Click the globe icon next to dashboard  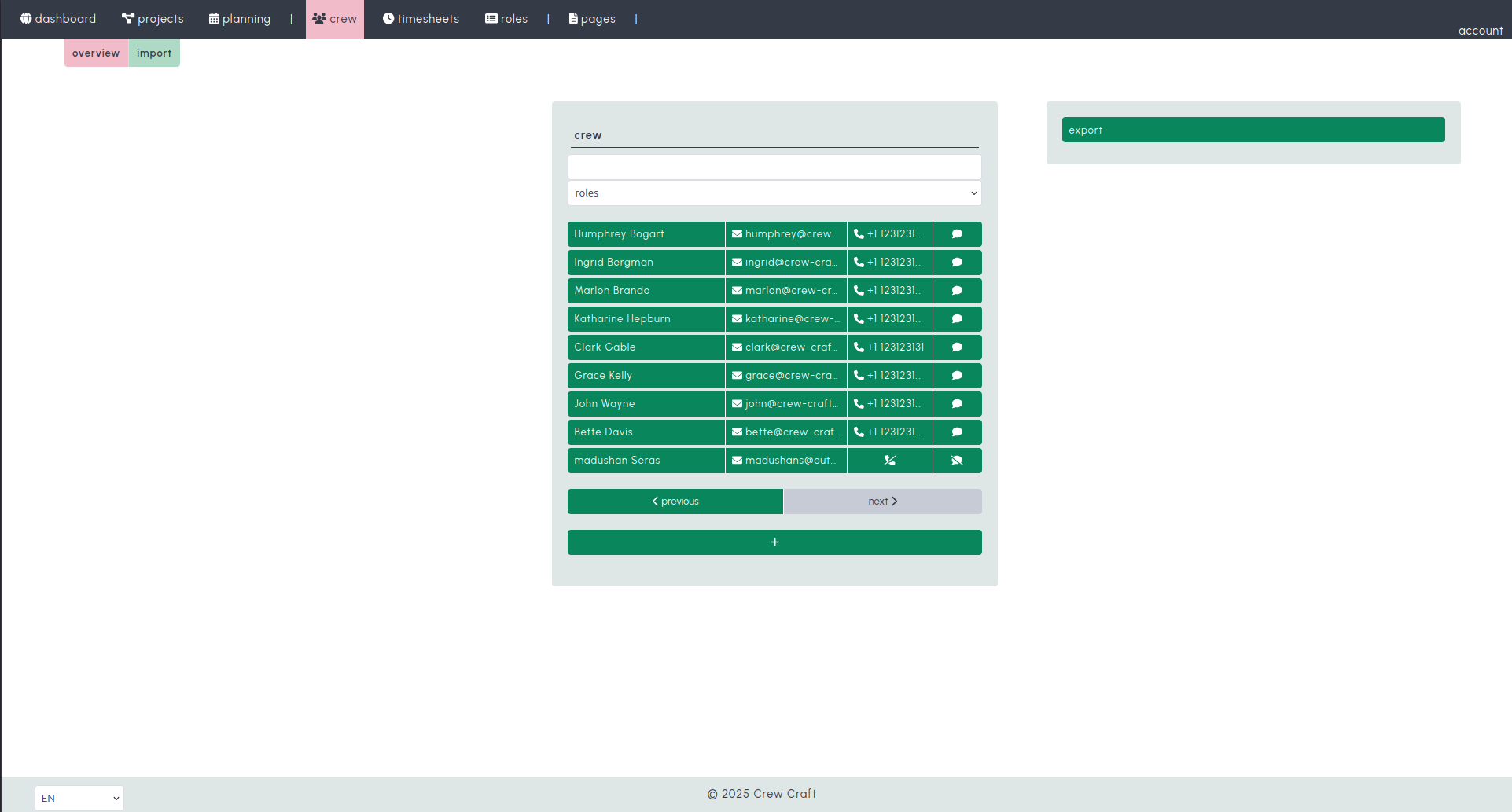pos(26,18)
